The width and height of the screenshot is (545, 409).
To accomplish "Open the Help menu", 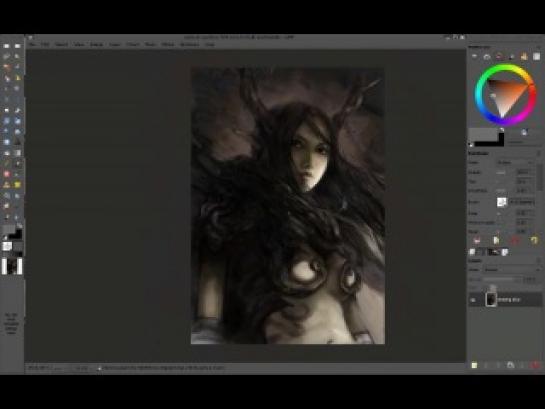I will pyautogui.click(x=210, y=44).
